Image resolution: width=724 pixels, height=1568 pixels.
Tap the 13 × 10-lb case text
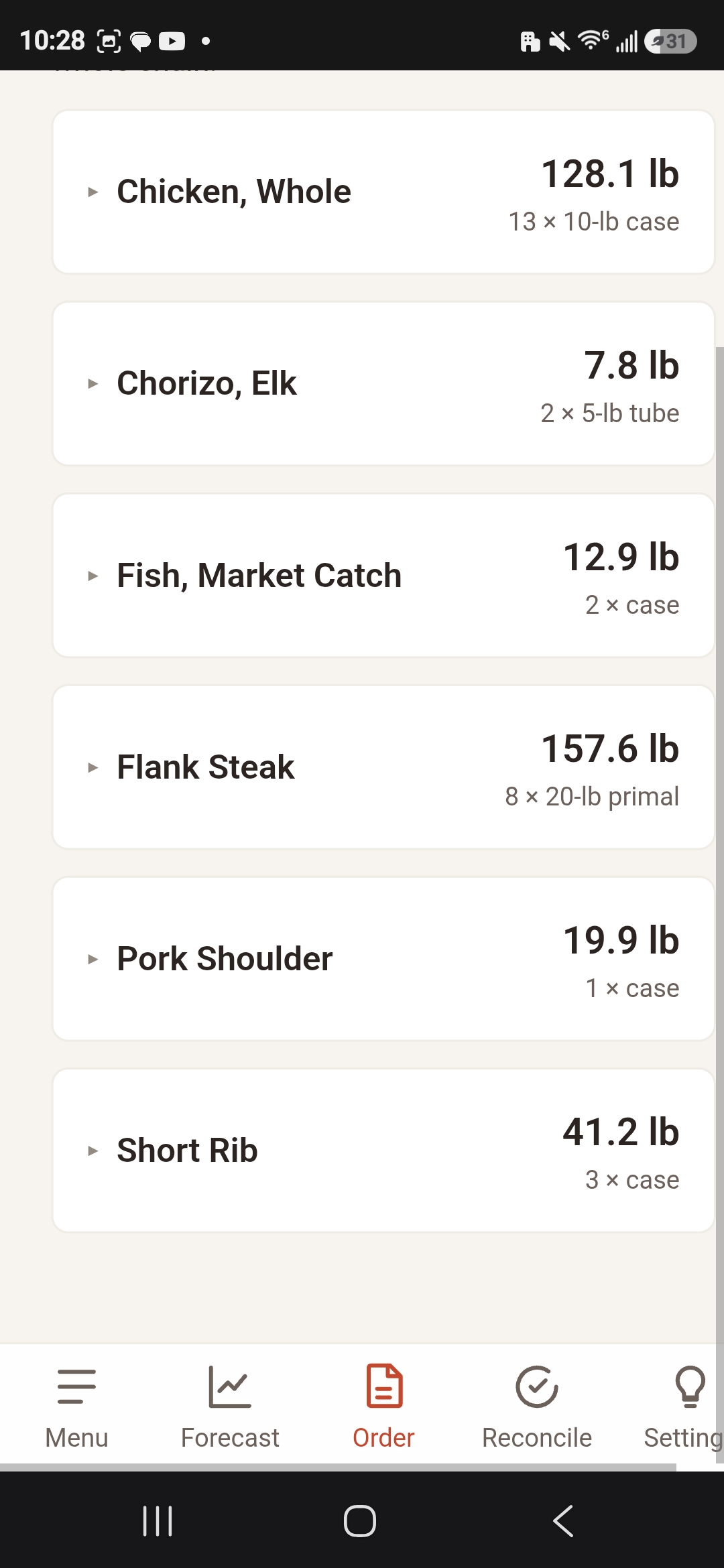[x=594, y=222]
